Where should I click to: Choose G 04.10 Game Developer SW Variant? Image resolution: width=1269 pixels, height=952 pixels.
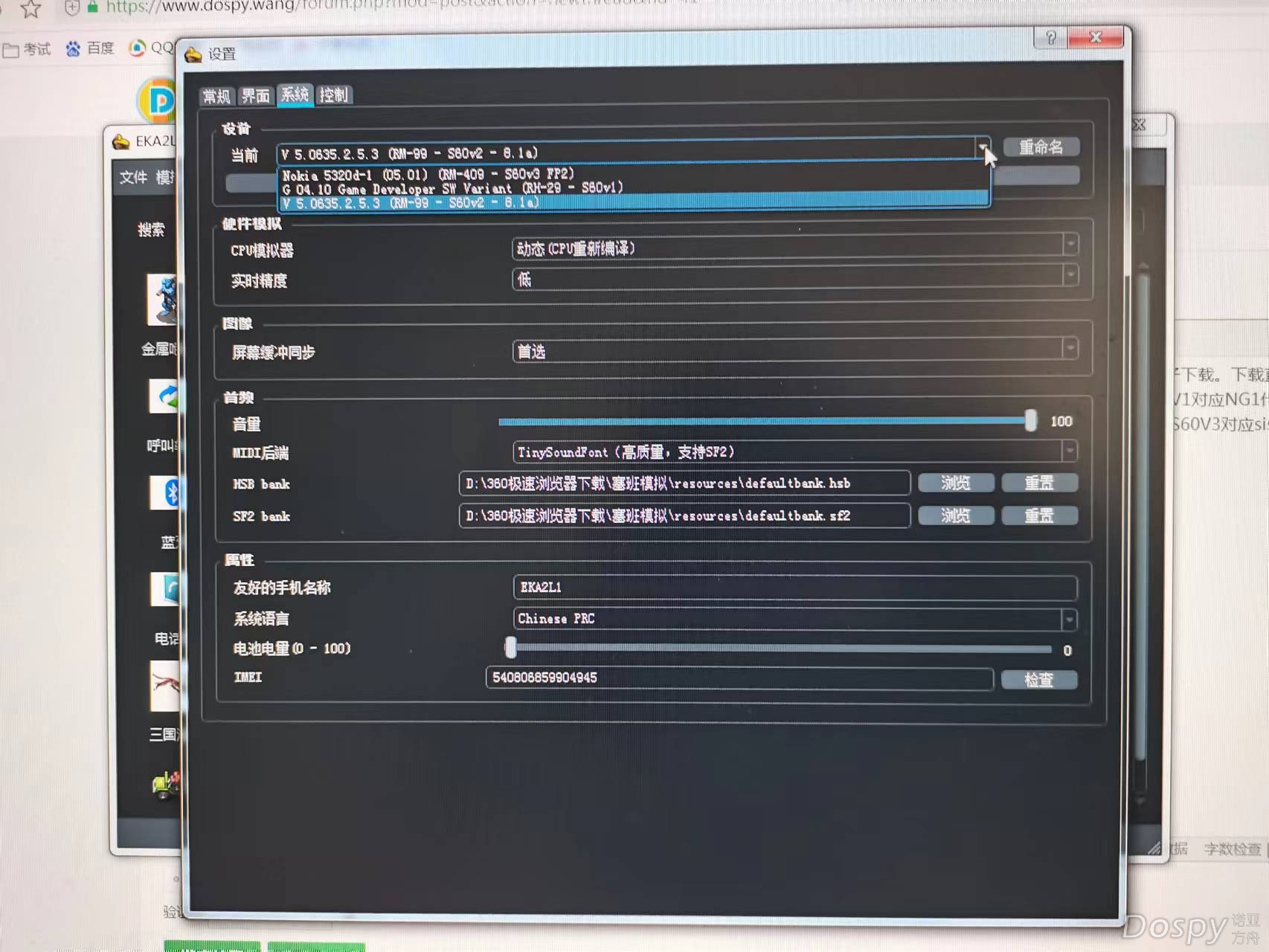pyautogui.click(x=634, y=187)
